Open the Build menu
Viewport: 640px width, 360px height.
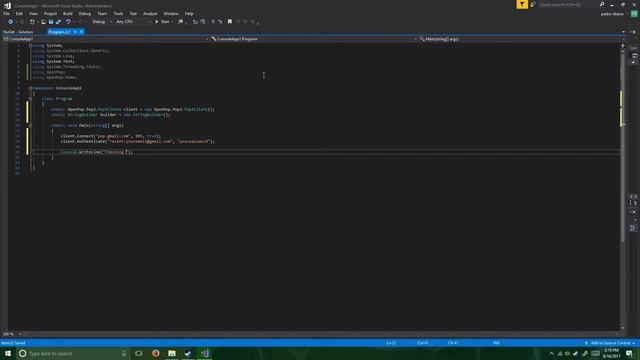[x=68, y=14]
